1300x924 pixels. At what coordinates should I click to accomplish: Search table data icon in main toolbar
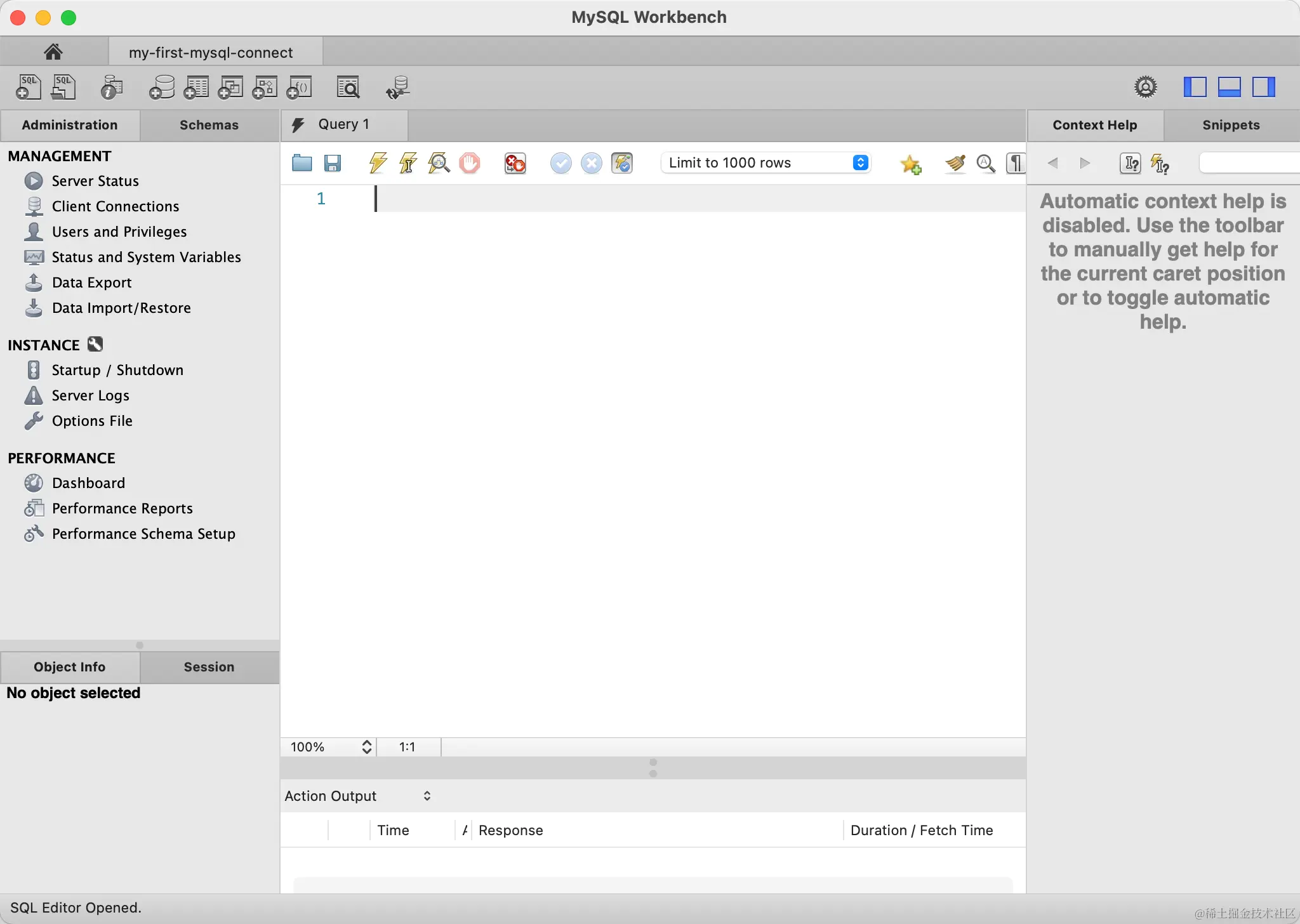click(x=348, y=87)
